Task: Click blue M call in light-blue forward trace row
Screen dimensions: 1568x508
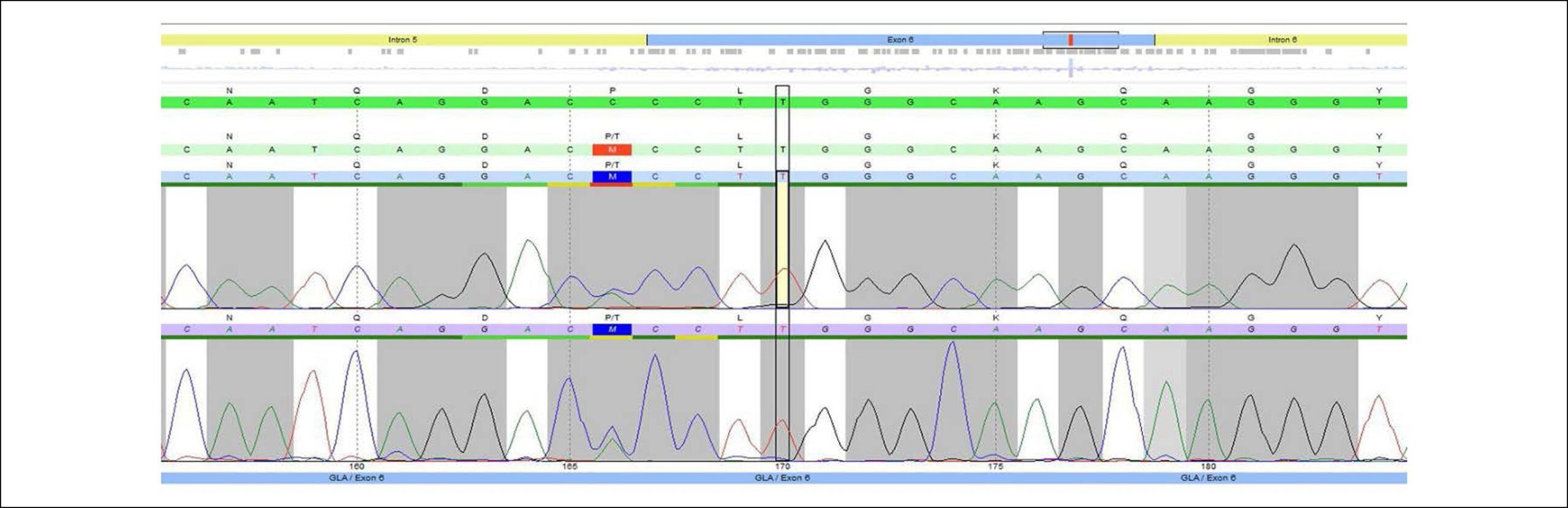Action: tap(612, 176)
